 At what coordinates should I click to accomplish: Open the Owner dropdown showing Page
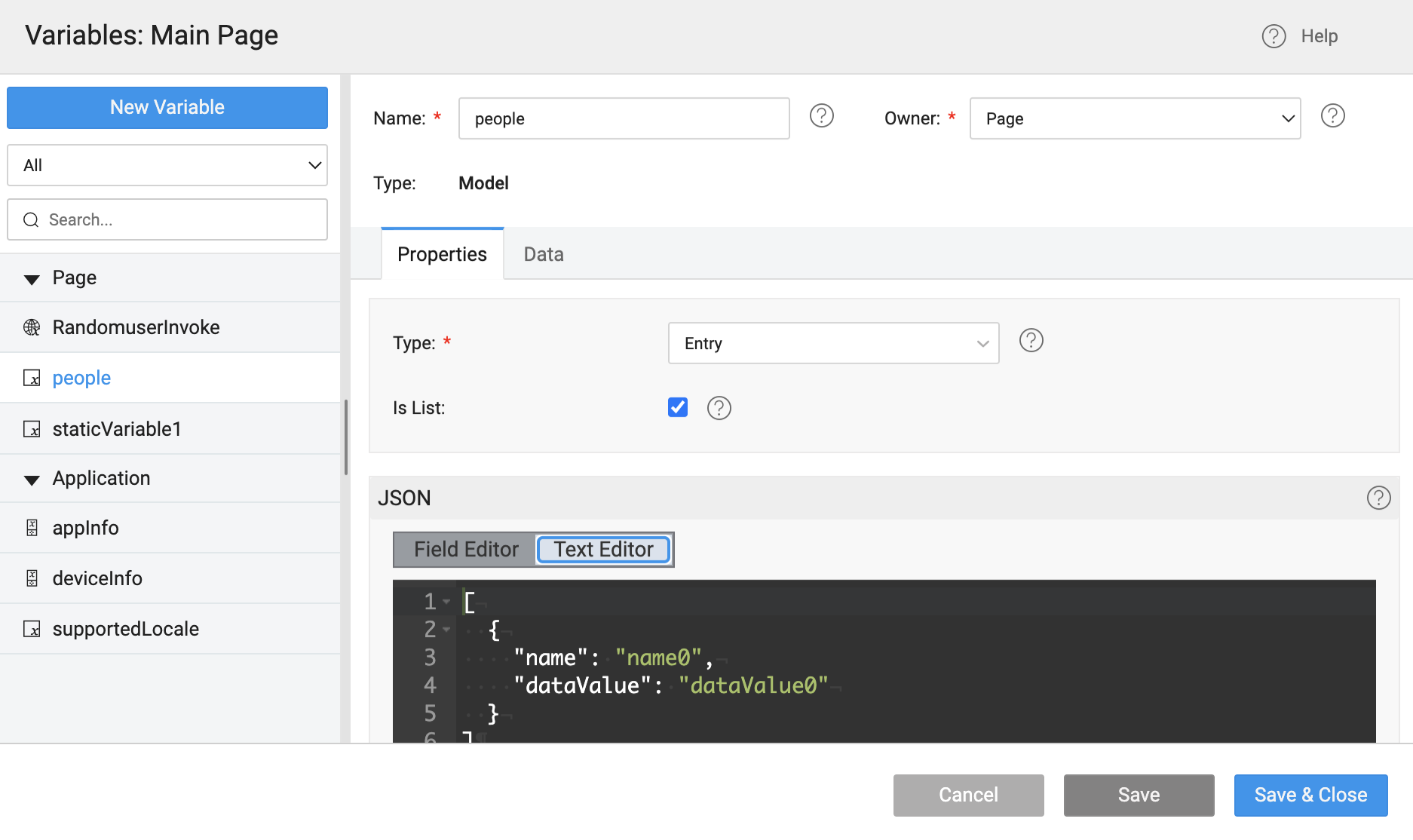click(1134, 118)
